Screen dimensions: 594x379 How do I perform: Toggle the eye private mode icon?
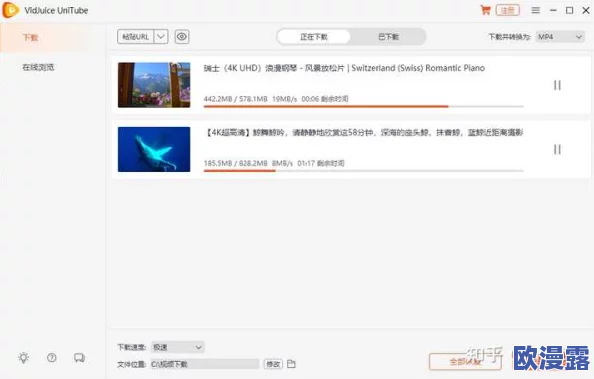[182, 37]
